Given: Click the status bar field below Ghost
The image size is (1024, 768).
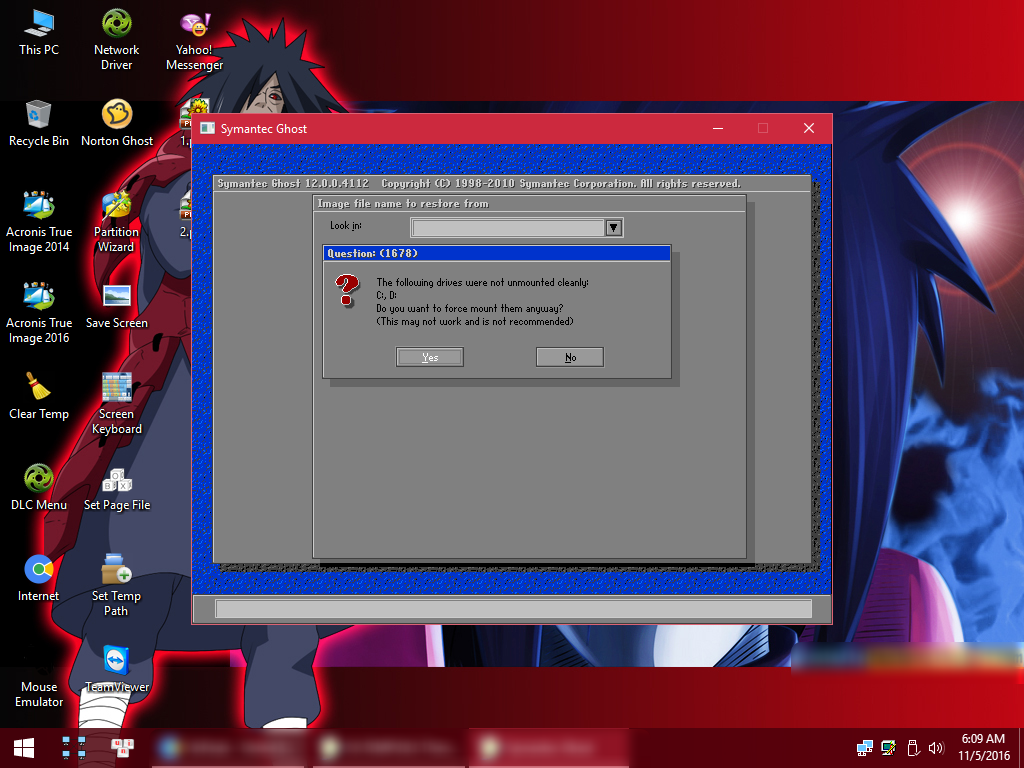Looking at the screenshot, I should (x=513, y=609).
